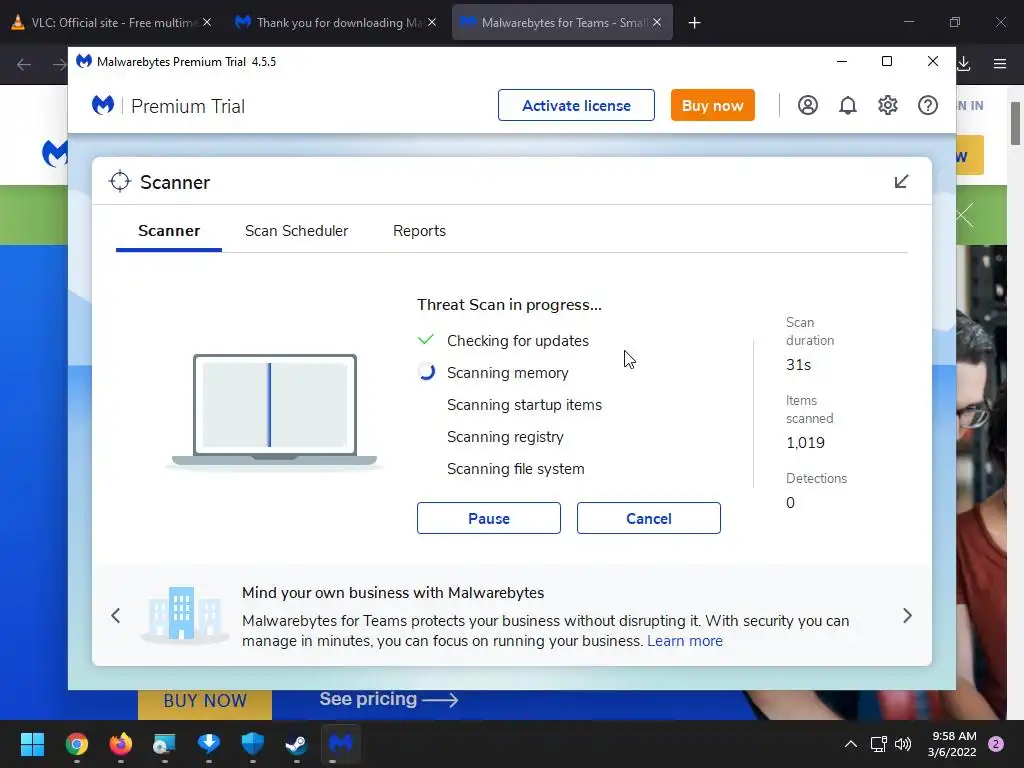Click See pricing link on webpage
Screen dimensions: 1024x768
pyautogui.click(x=389, y=699)
